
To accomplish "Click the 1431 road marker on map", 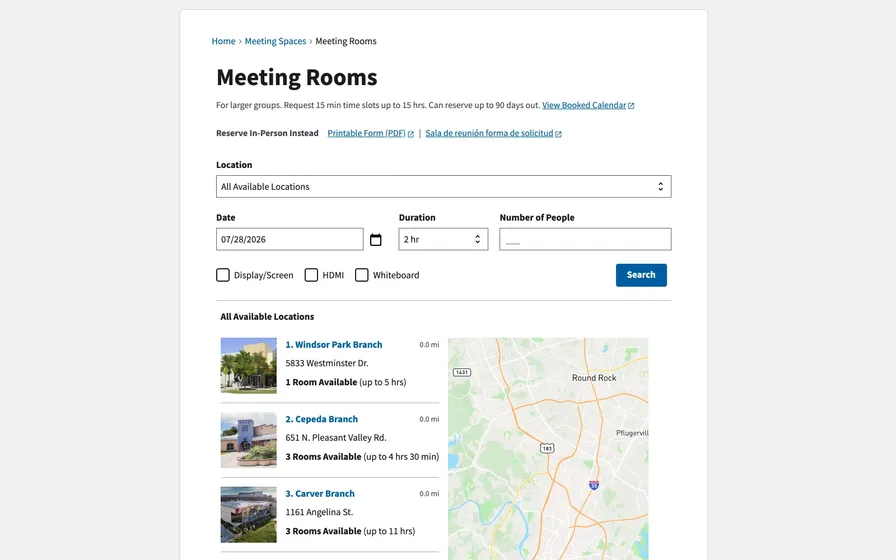I will (462, 372).
